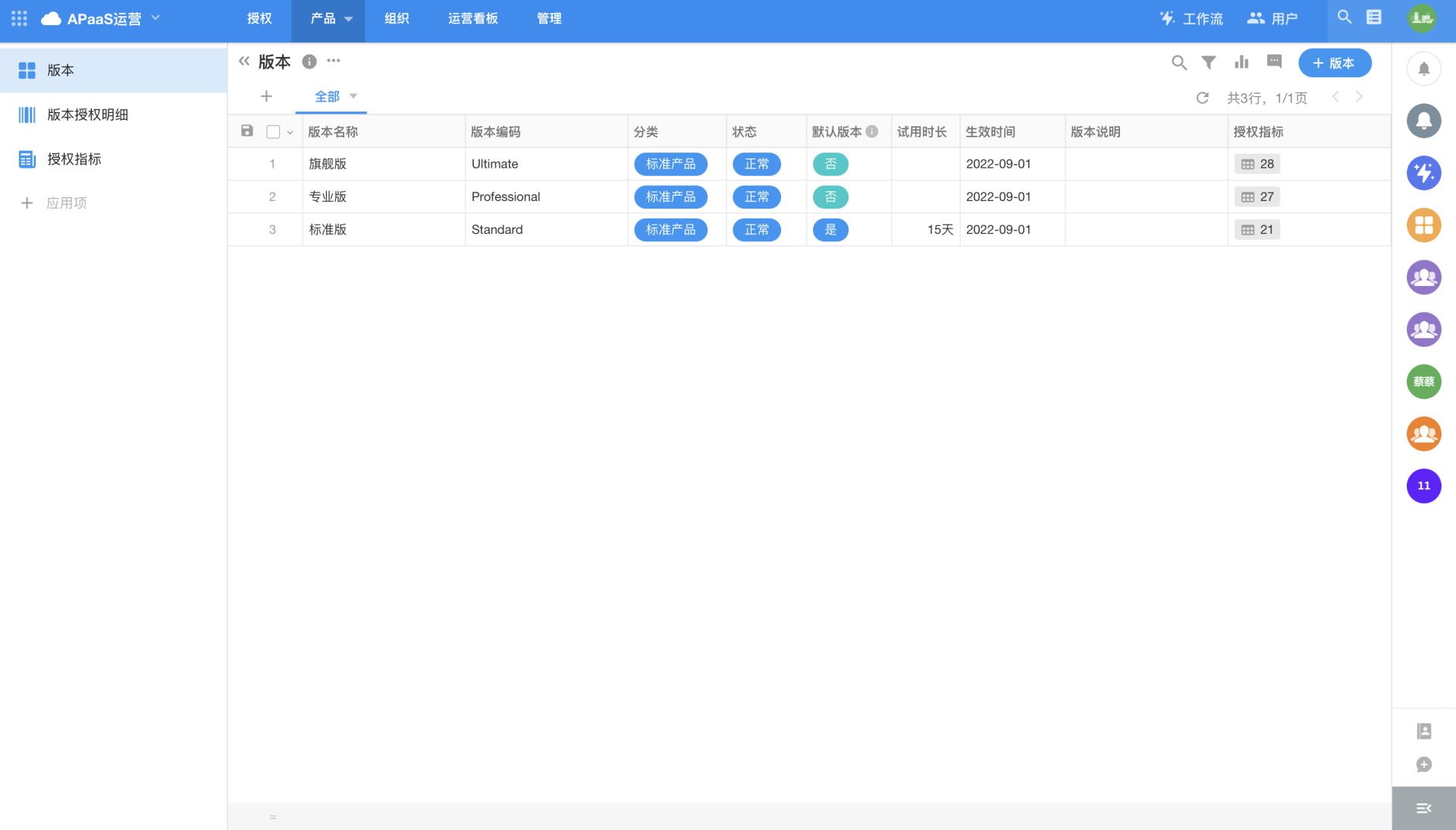Collapse the sidebar with double-chevron icon

coord(243,61)
